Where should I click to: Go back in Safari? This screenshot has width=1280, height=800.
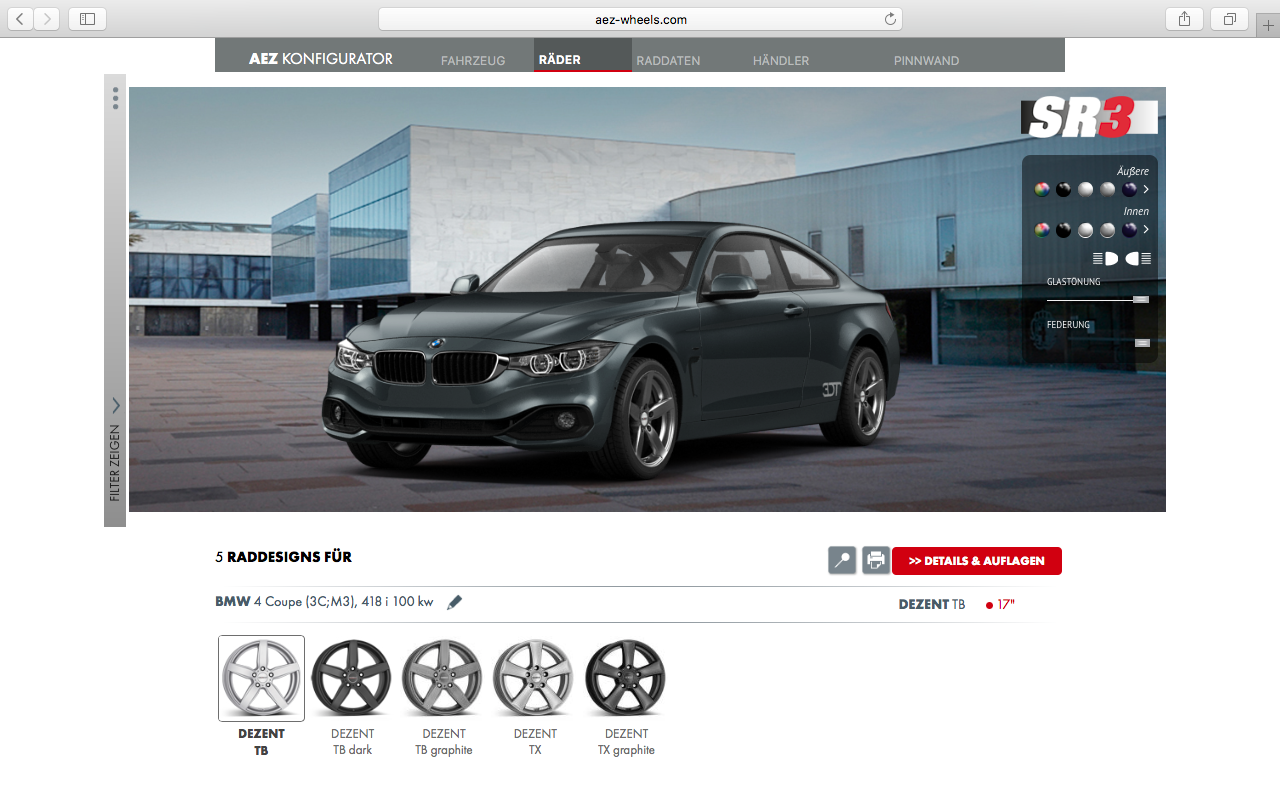coord(21,18)
